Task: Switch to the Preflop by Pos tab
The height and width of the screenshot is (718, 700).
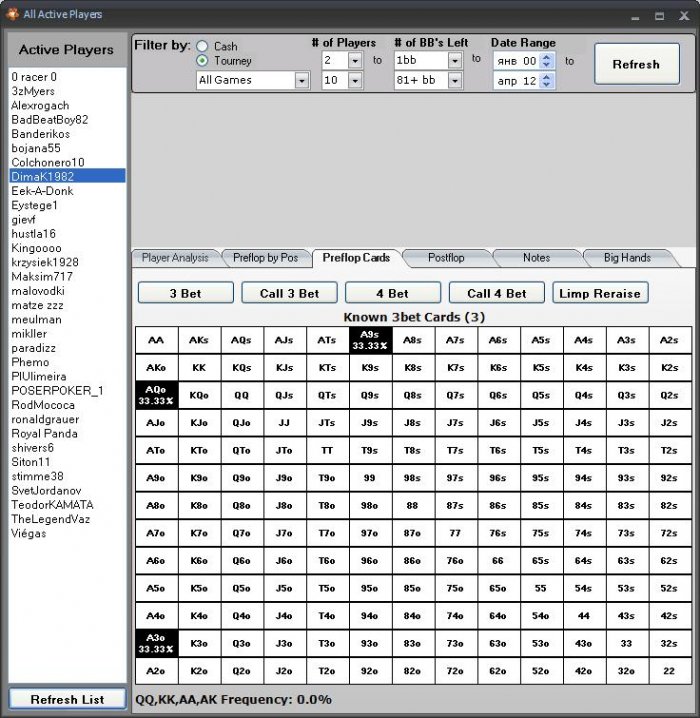Action: pos(266,258)
